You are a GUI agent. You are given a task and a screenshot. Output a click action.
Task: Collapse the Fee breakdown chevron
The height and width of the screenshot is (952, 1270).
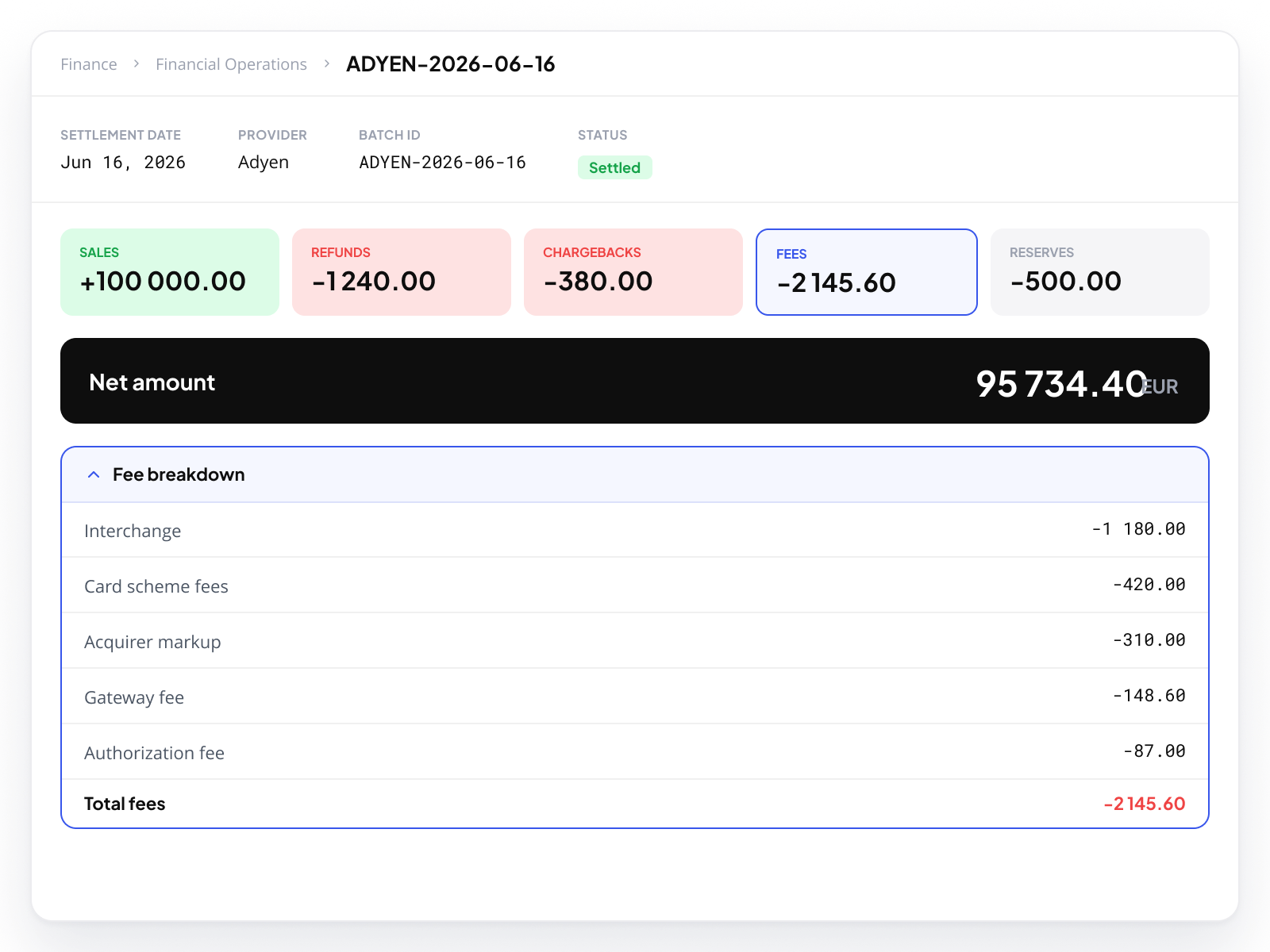94,474
